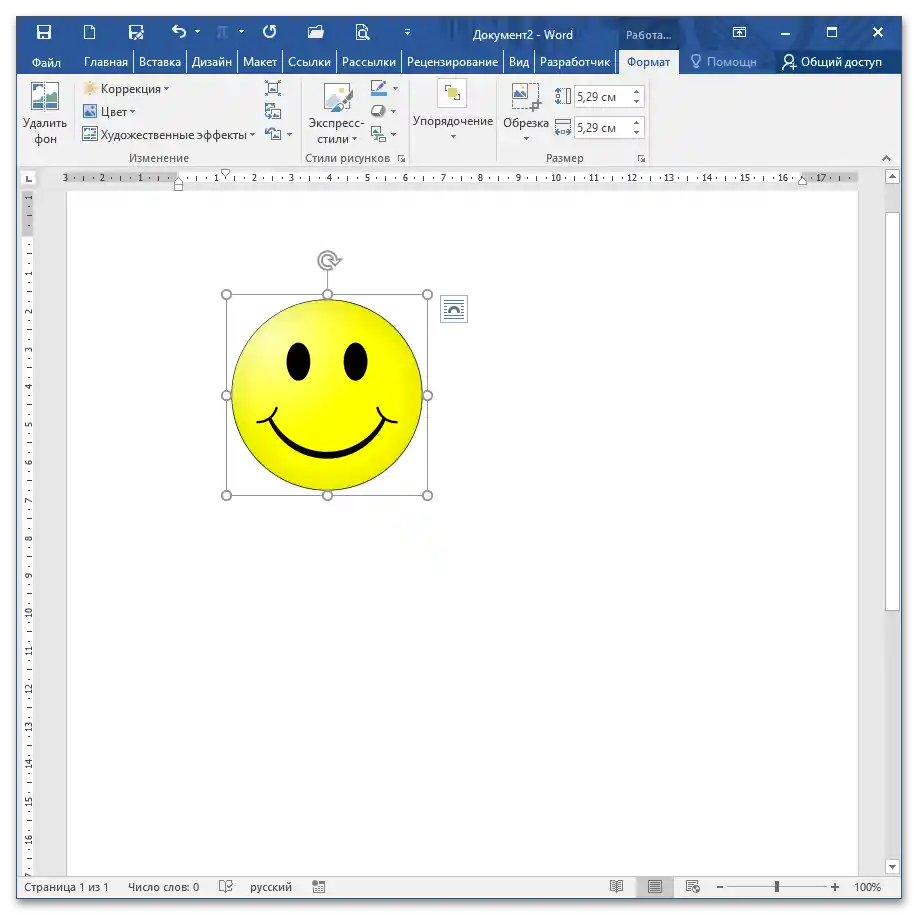This screenshot has height=915, width=918.
Task: Open the Файл tab
Action: tap(46, 62)
